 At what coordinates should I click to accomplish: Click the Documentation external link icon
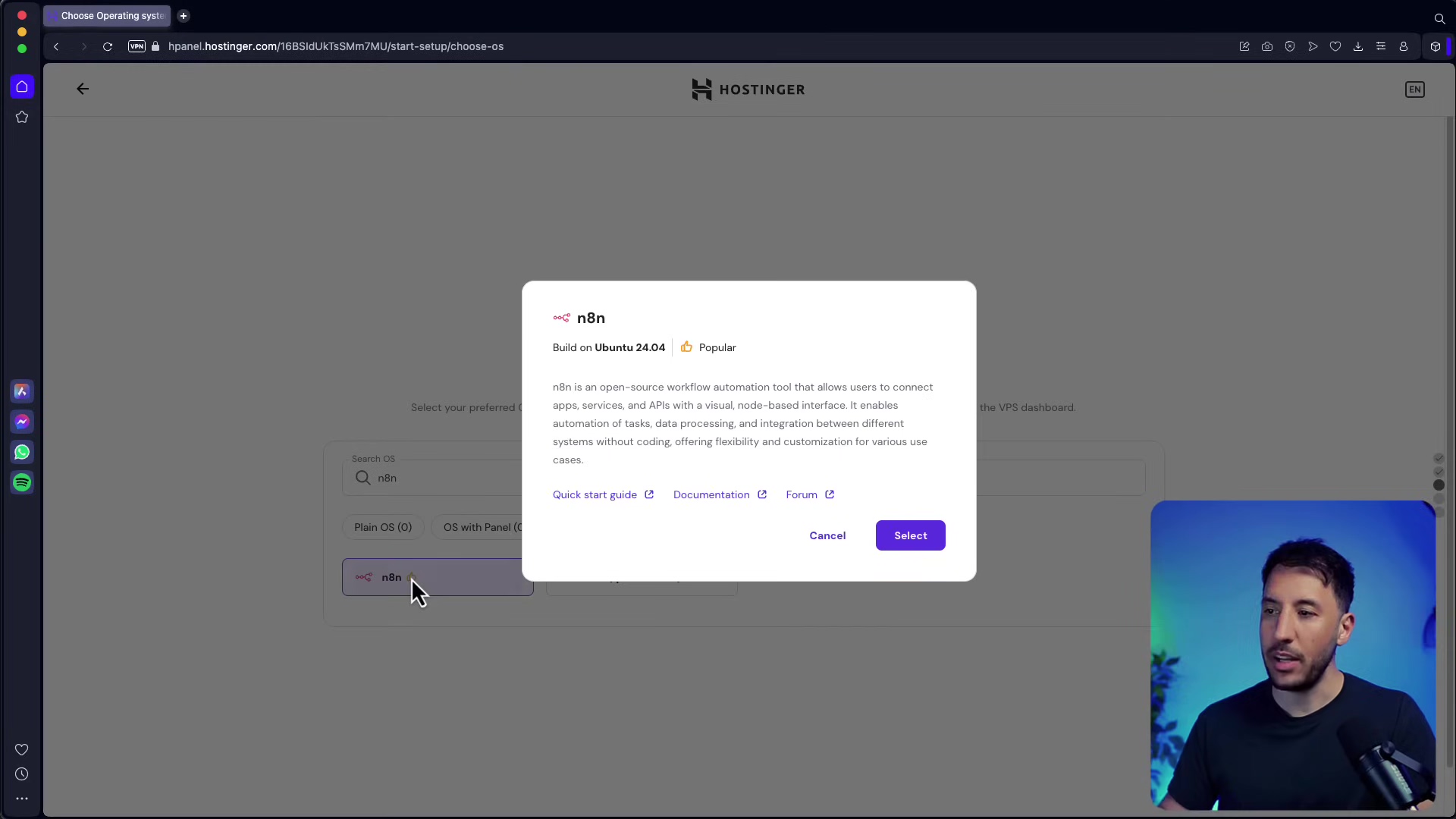762,494
